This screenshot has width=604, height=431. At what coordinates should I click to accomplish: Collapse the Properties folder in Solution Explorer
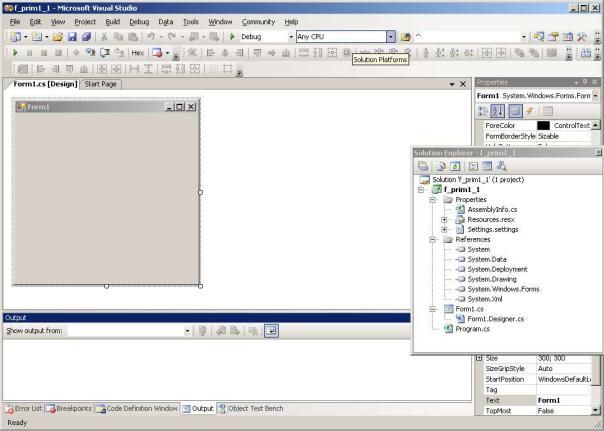pyautogui.click(x=432, y=200)
